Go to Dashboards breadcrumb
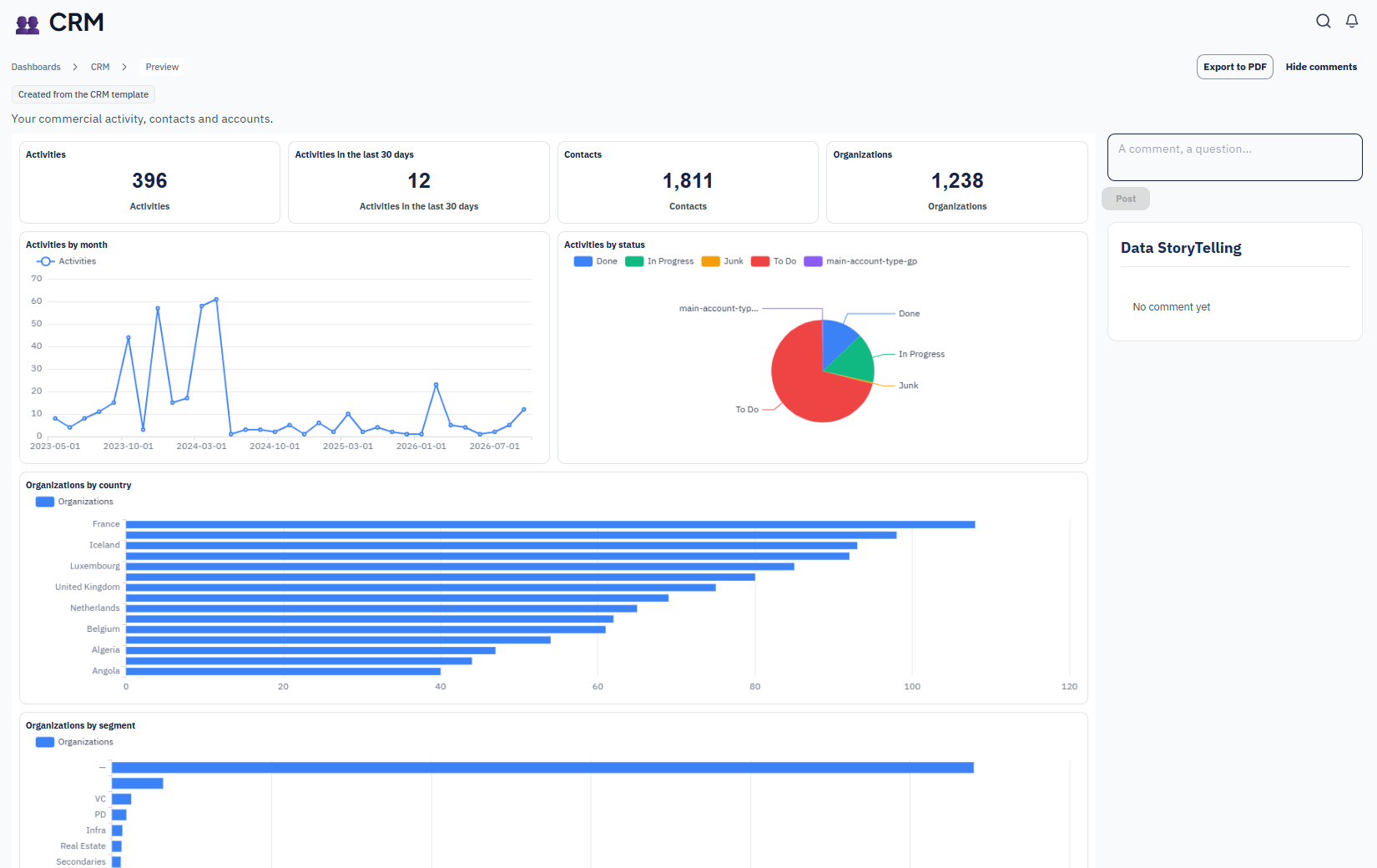The width and height of the screenshot is (1377, 868). (x=36, y=67)
